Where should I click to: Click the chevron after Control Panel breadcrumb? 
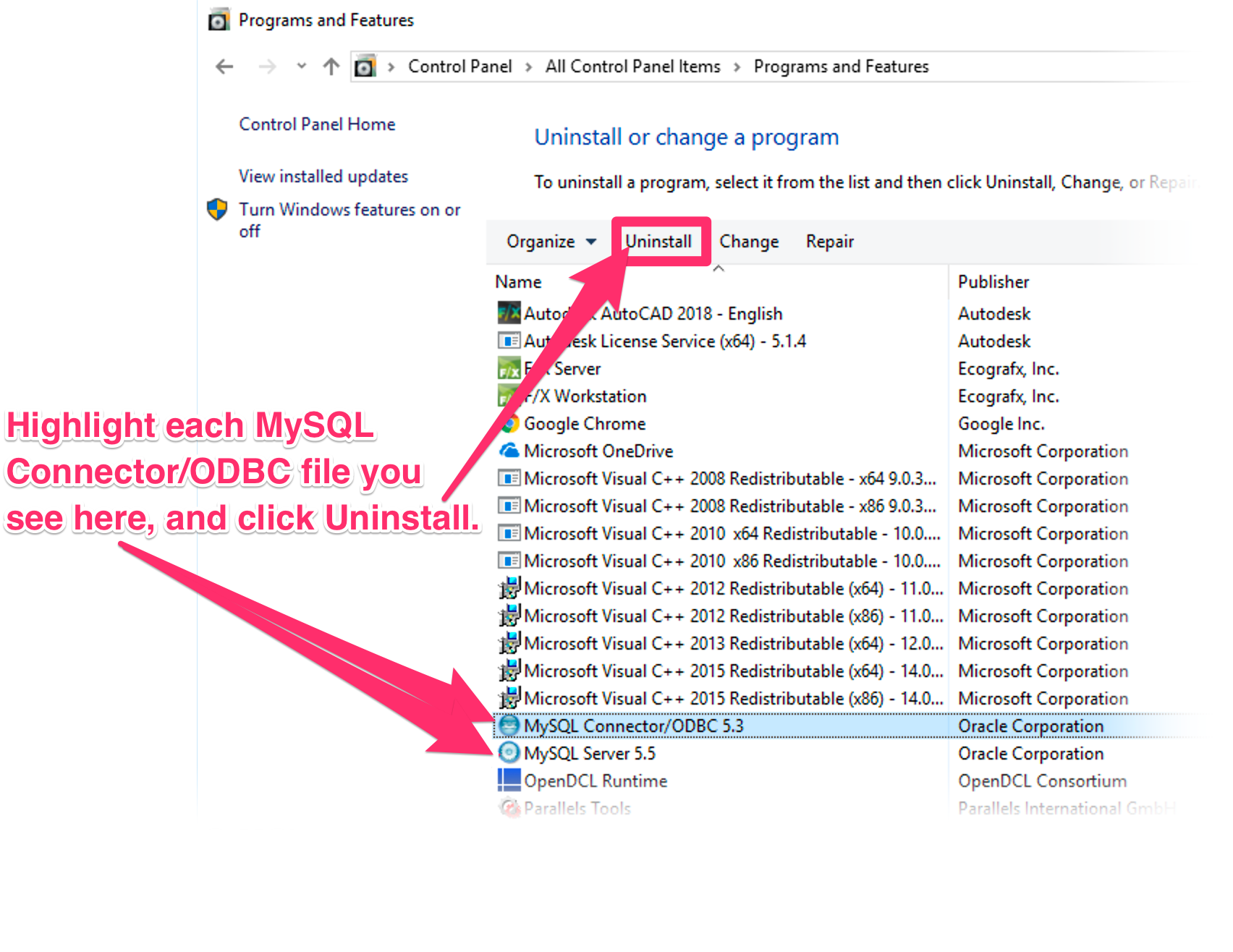(530, 66)
